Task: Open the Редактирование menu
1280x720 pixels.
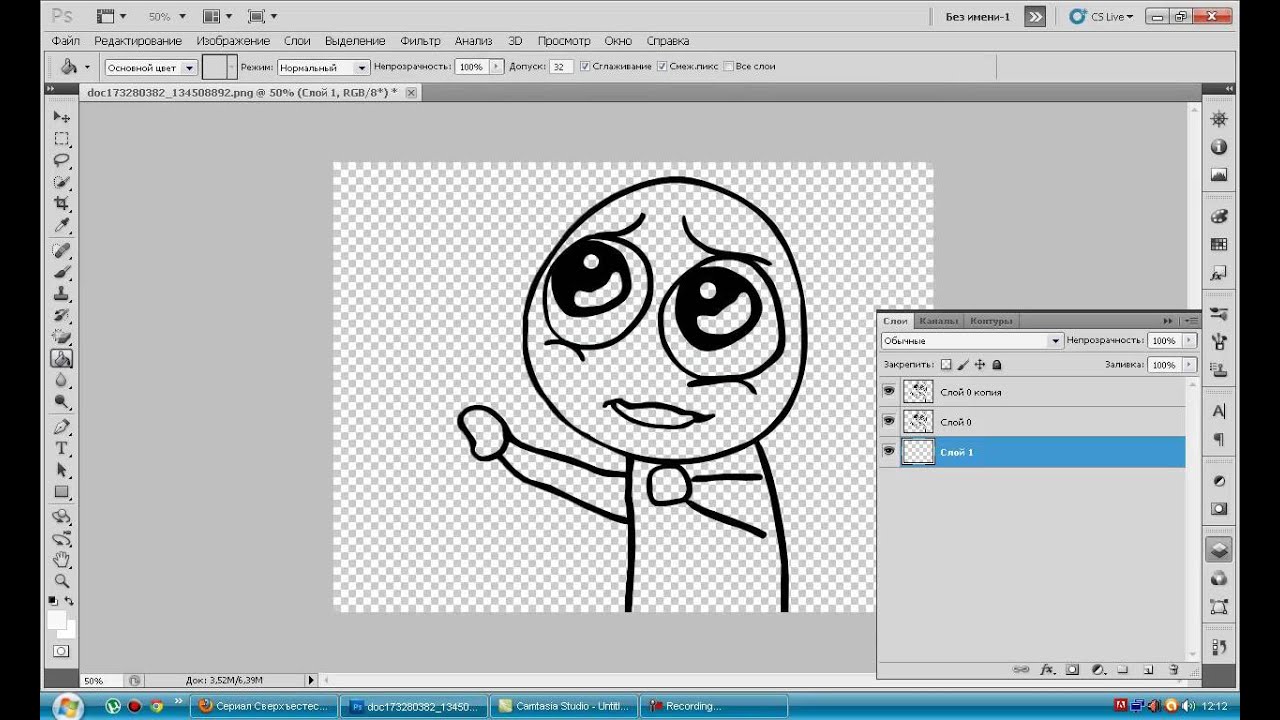Action: (138, 41)
